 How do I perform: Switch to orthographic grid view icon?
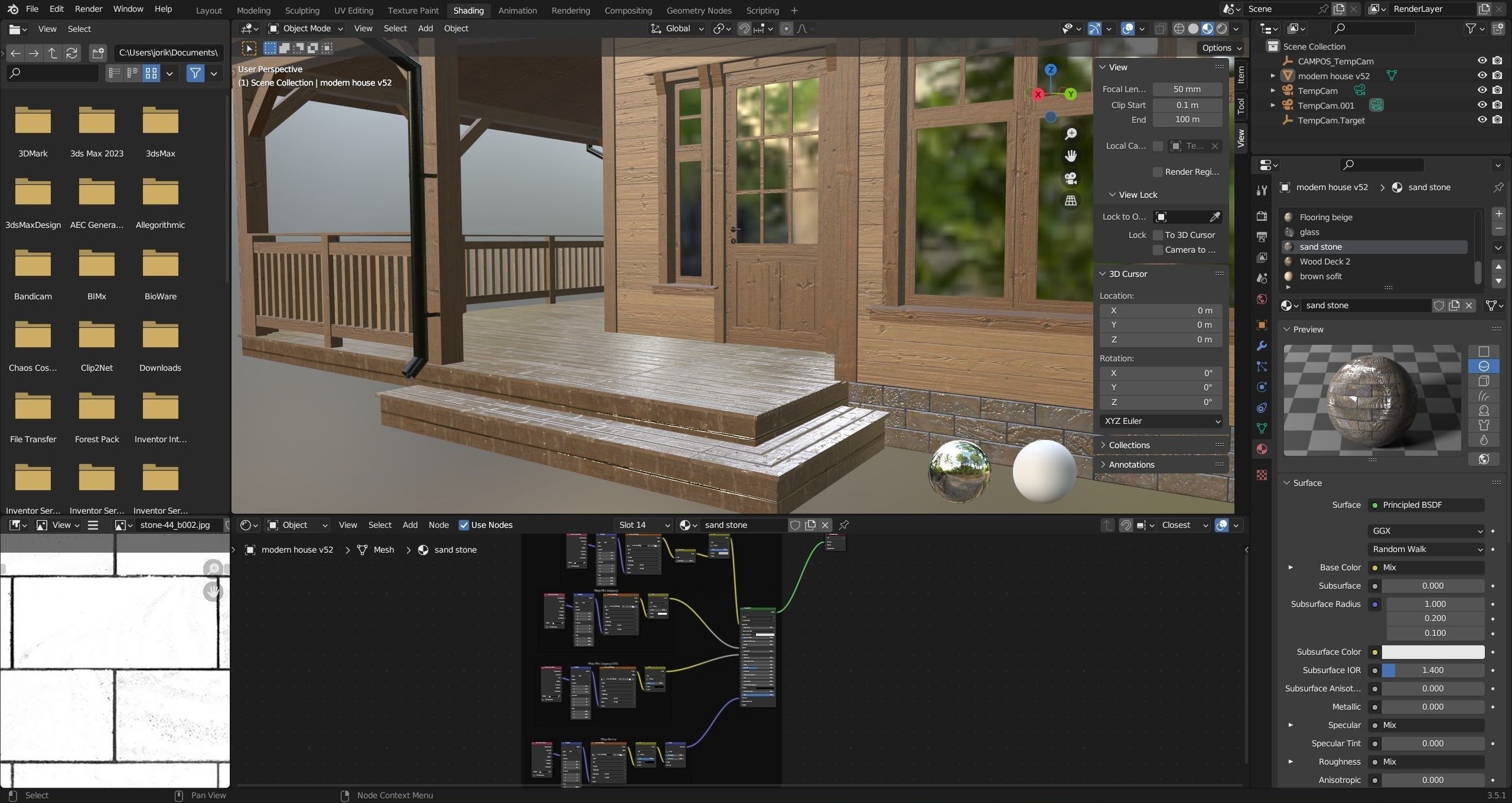click(1070, 201)
